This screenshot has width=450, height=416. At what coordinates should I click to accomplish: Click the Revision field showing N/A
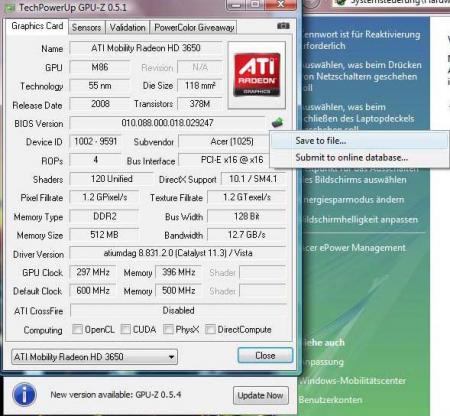point(200,67)
